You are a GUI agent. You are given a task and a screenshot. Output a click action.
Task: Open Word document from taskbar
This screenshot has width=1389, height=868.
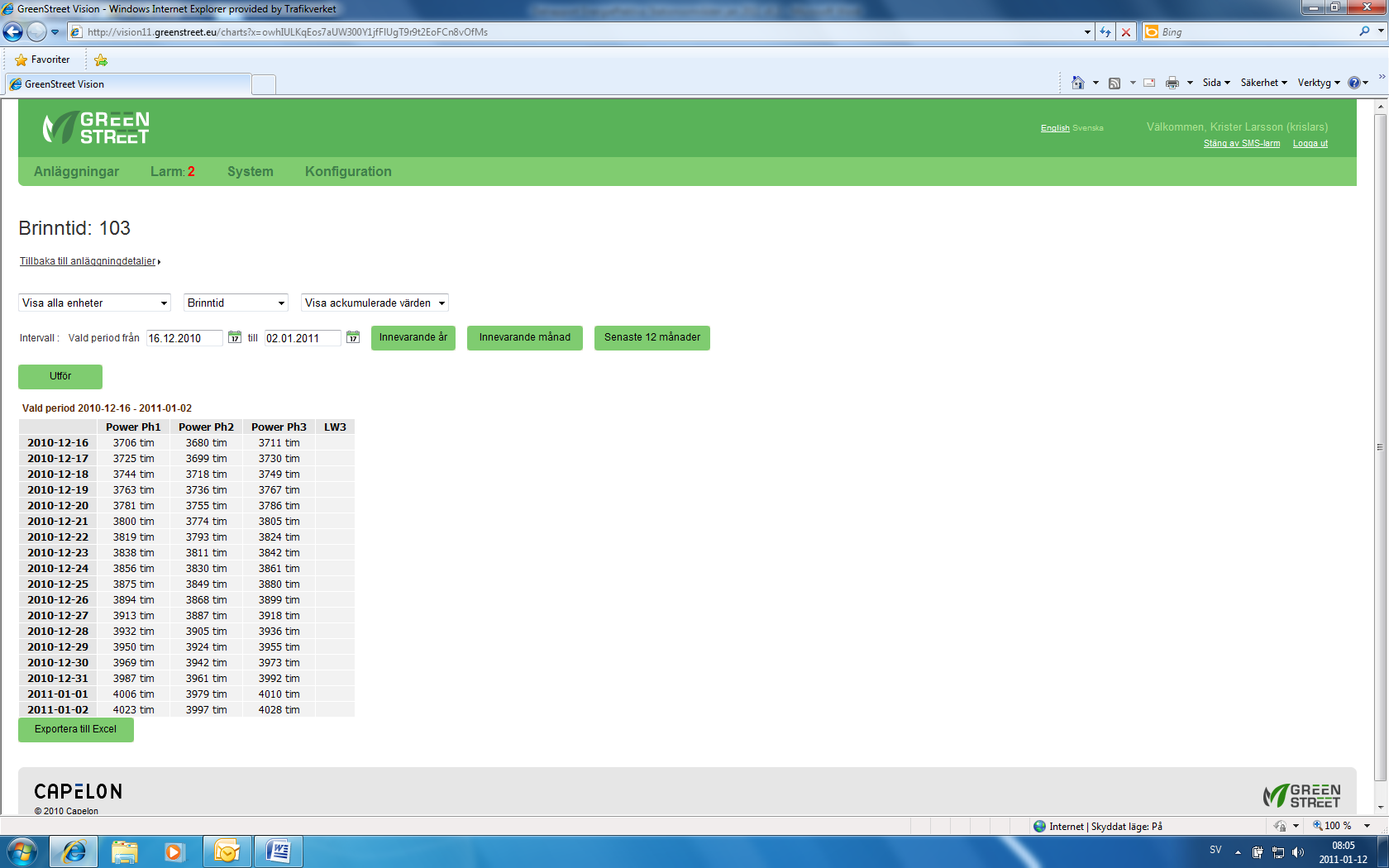click(x=278, y=851)
